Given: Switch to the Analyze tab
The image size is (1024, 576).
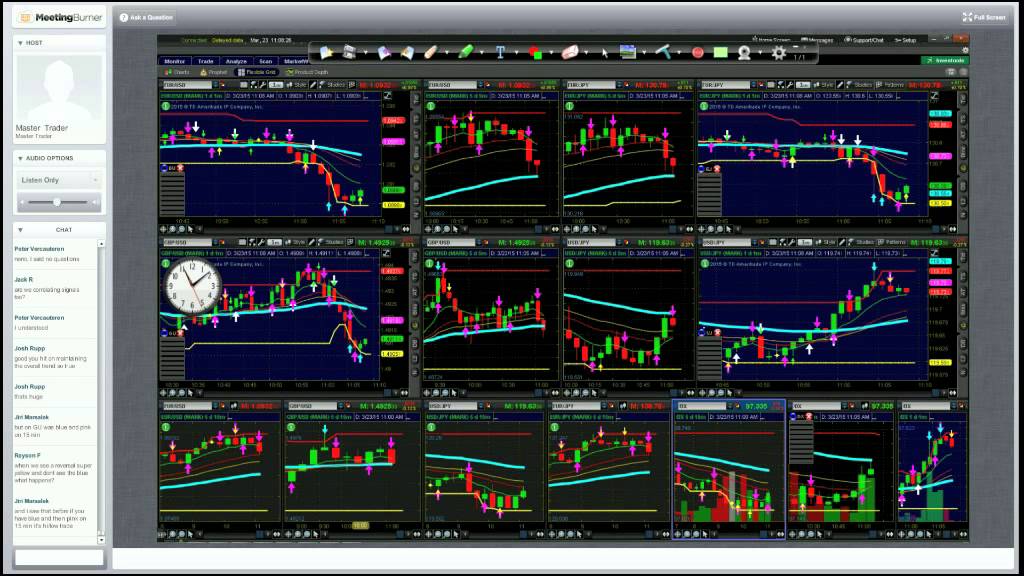Looking at the screenshot, I should pos(236,61).
